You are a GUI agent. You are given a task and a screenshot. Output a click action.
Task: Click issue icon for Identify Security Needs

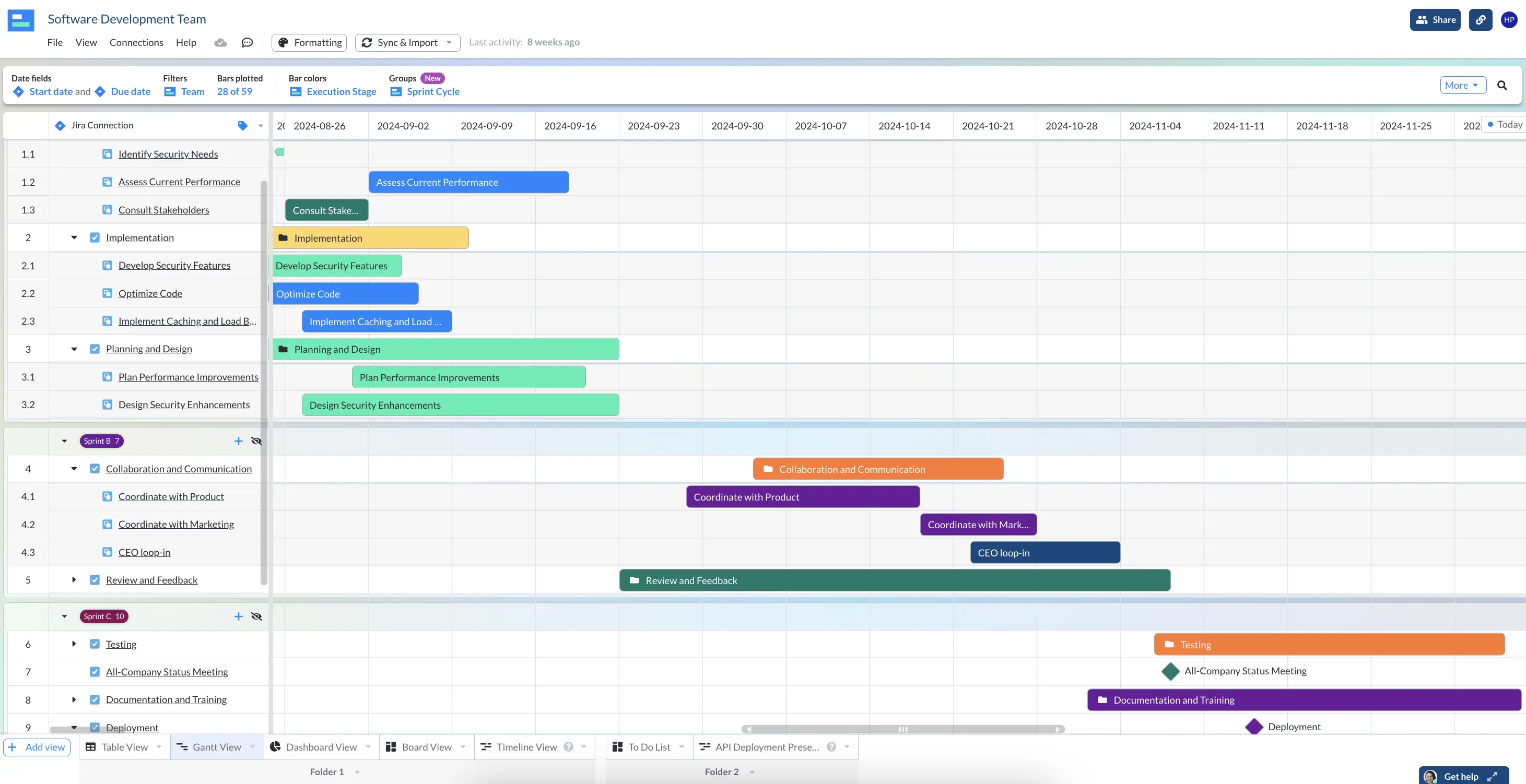(107, 154)
